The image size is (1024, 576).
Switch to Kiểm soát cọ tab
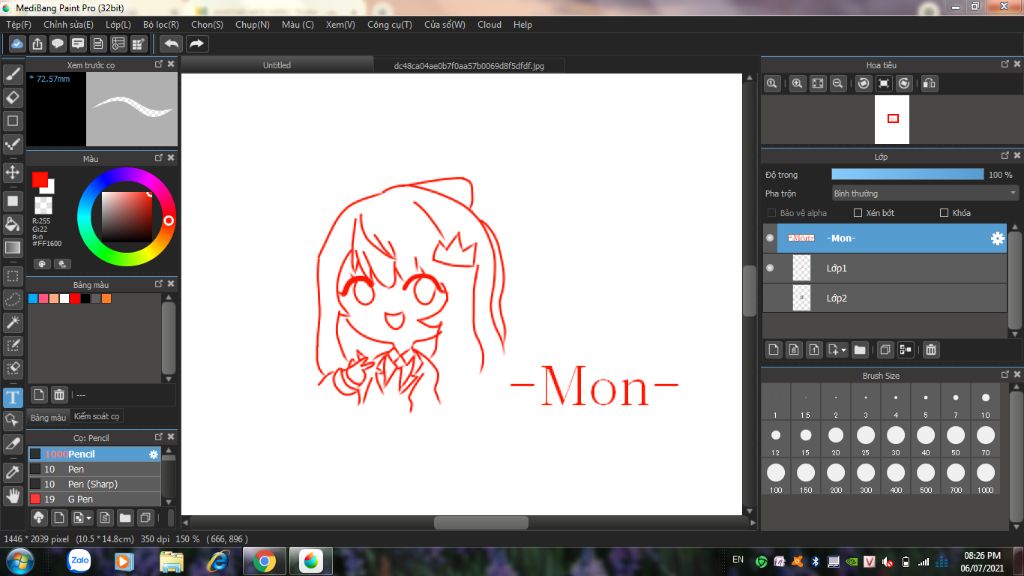(96, 417)
